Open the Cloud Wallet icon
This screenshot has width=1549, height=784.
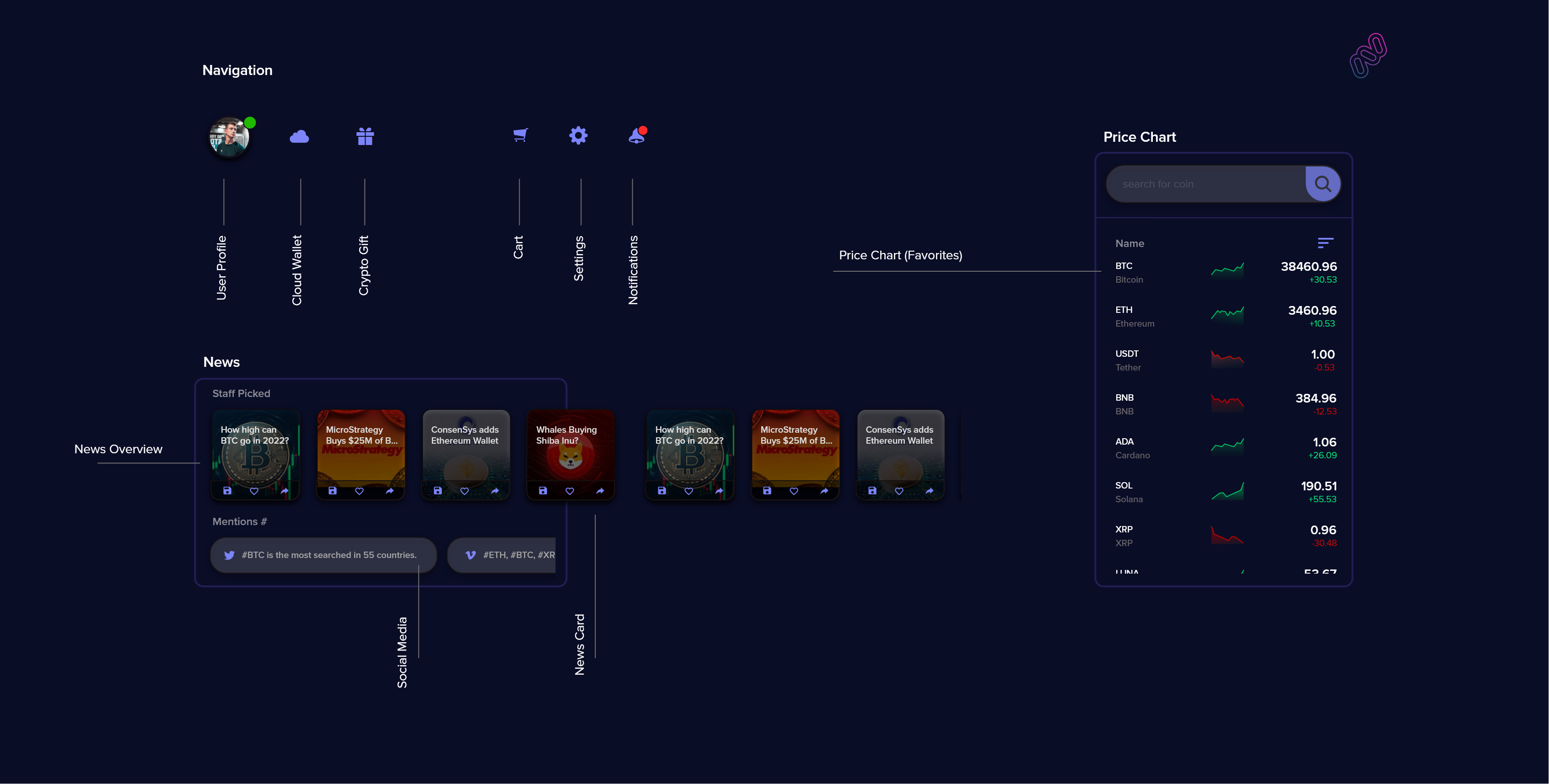(299, 137)
